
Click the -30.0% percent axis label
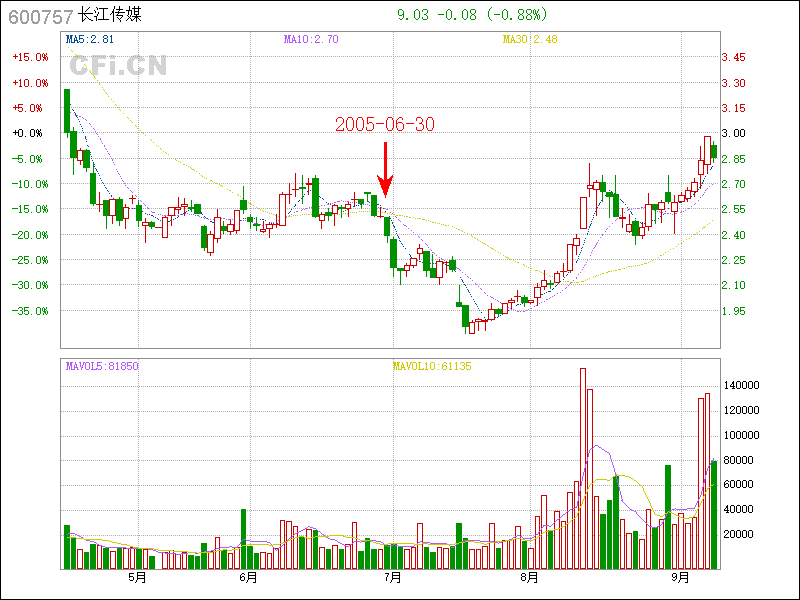pyautogui.click(x=31, y=285)
